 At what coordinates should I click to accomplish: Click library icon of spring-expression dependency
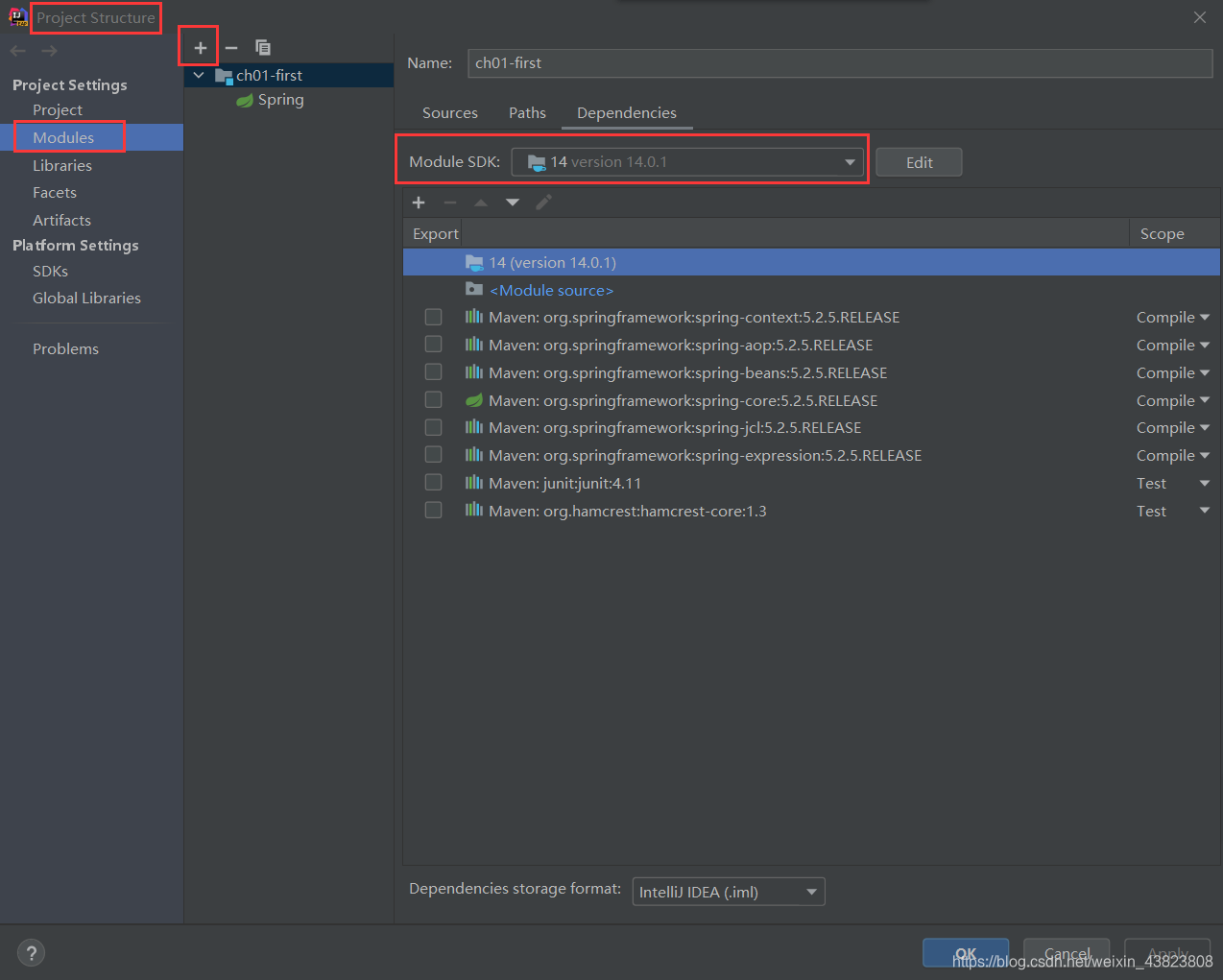click(x=474, y=455)
